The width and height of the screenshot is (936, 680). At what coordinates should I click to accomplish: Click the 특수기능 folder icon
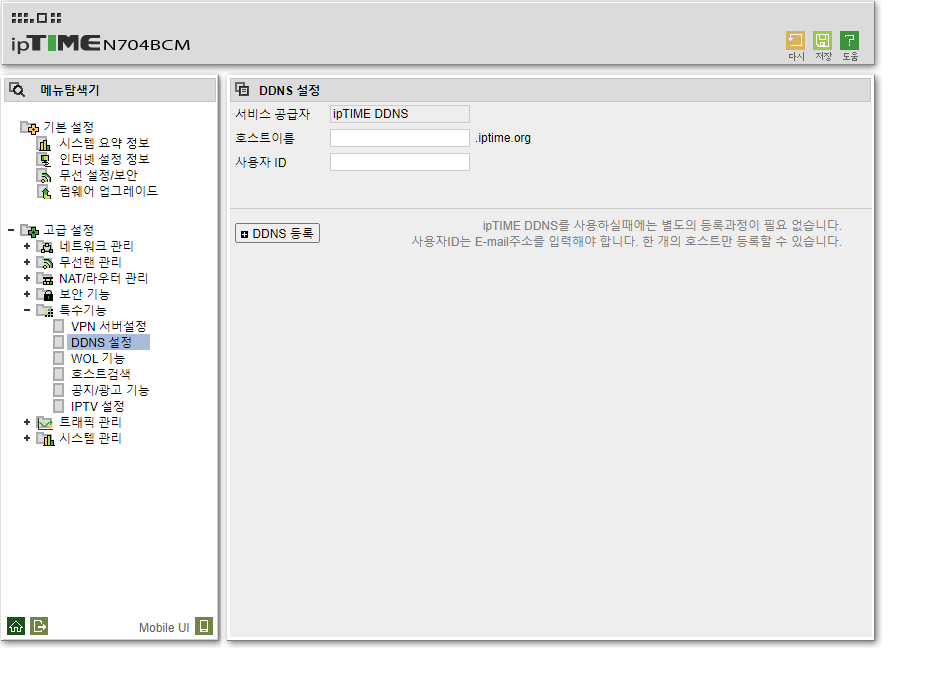pos(45,310)
